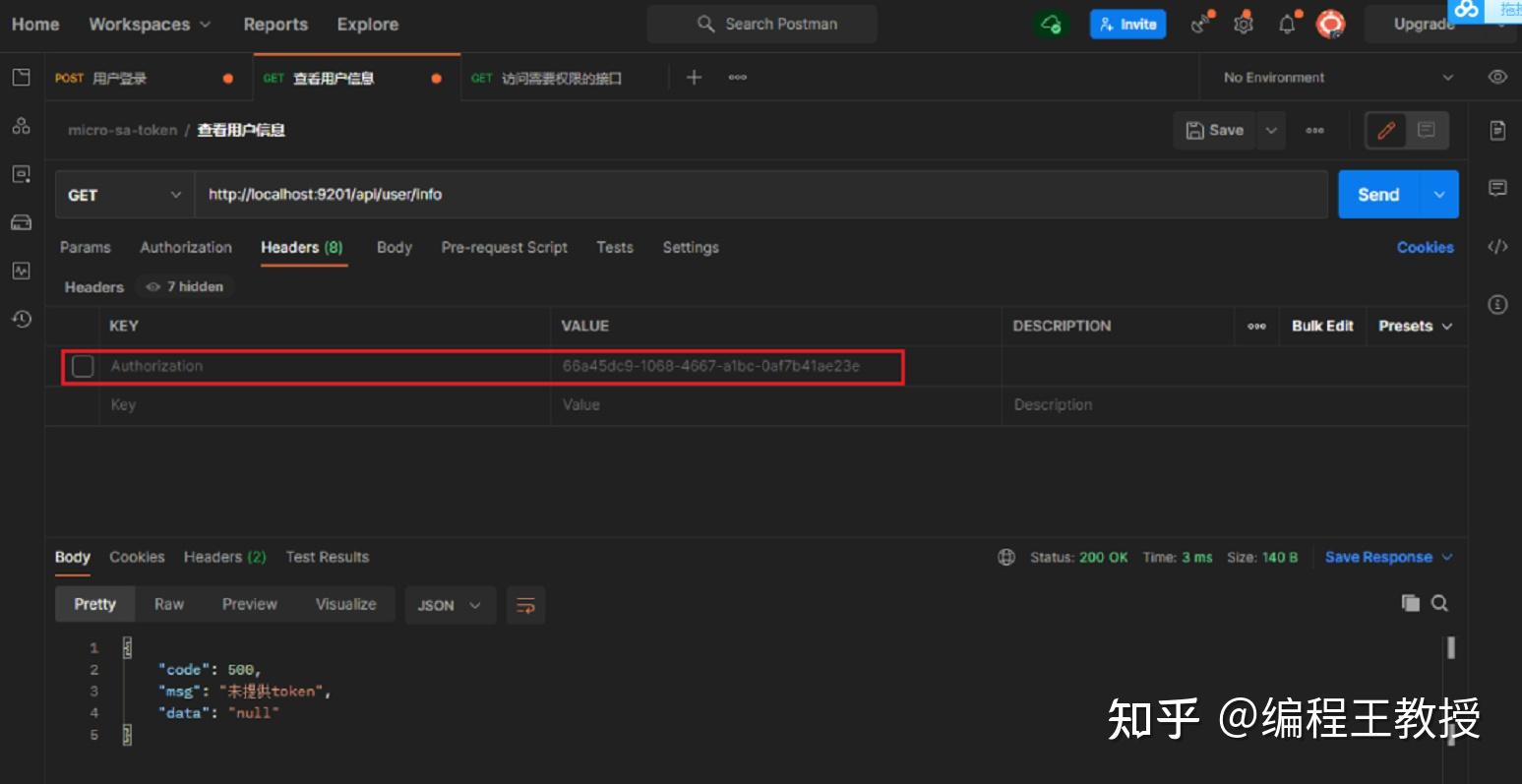Copy the response body
This screenshot has height=784, width=1522.
(1411, 603)
